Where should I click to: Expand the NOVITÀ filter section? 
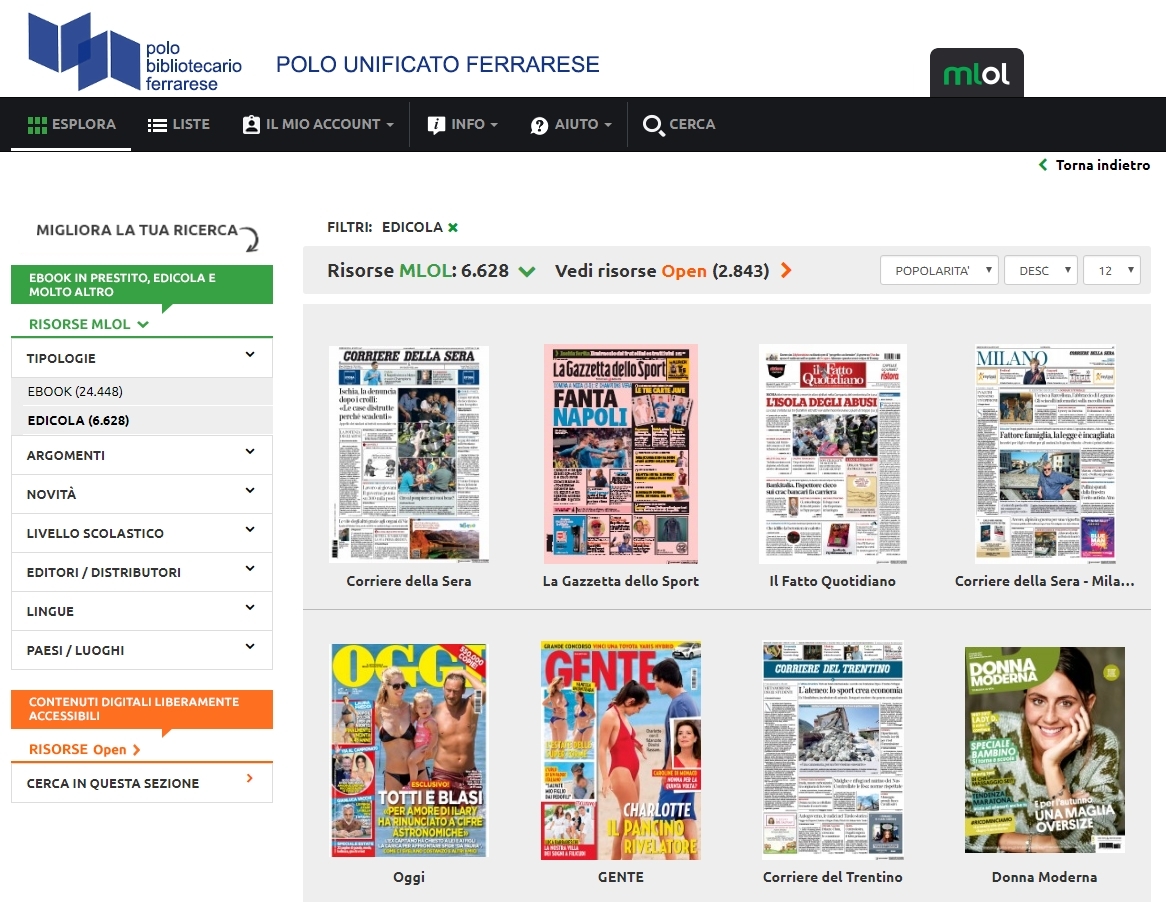(141, 494)
